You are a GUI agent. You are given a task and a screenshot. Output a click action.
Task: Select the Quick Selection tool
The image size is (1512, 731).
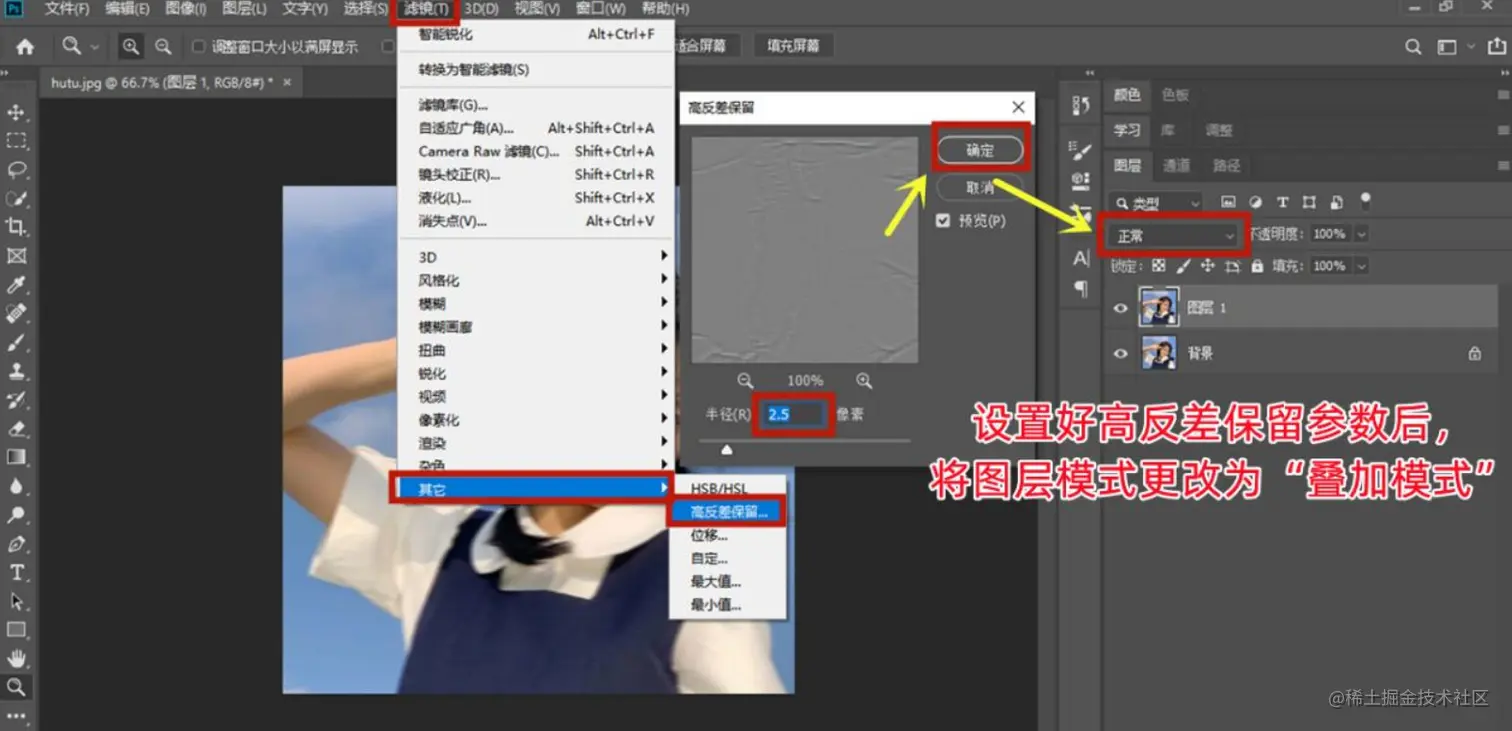[17, 198]
